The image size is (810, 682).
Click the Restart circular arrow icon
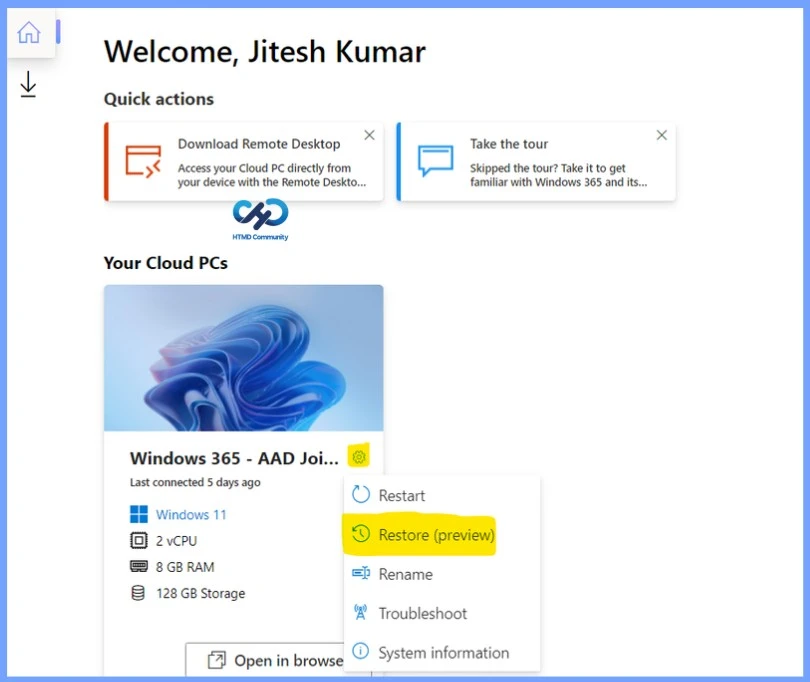tap(361, 494)
